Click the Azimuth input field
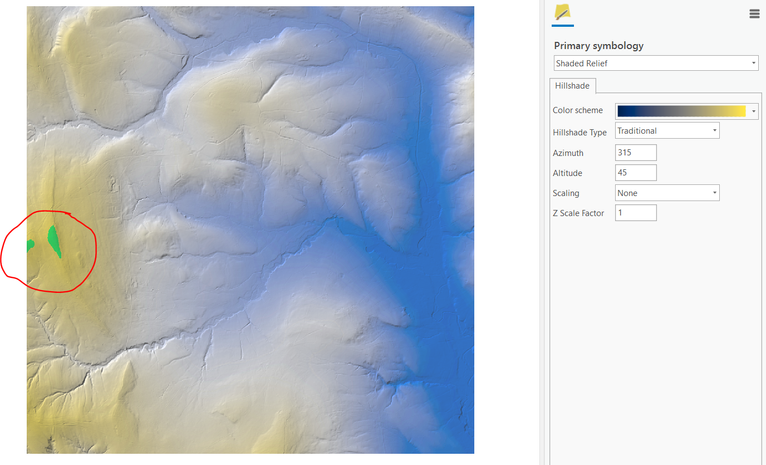This screenshot has width=766, height=465. pos(636,152)
